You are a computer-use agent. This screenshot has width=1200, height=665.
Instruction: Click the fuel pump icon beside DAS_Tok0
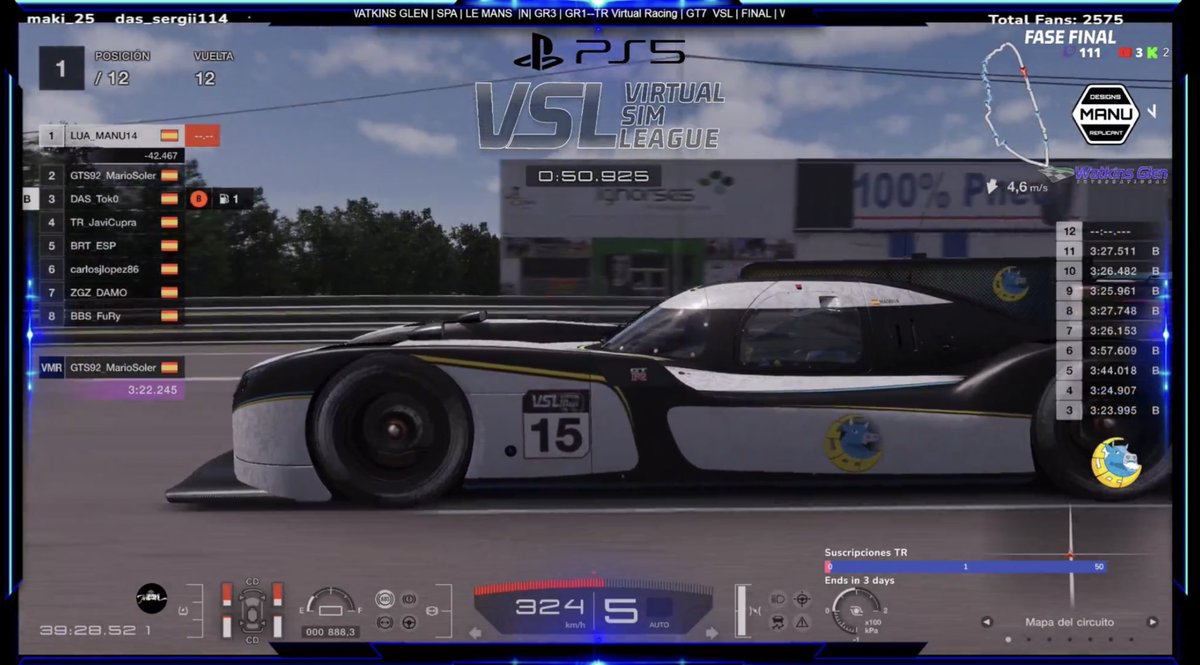[x=223, y=198]
